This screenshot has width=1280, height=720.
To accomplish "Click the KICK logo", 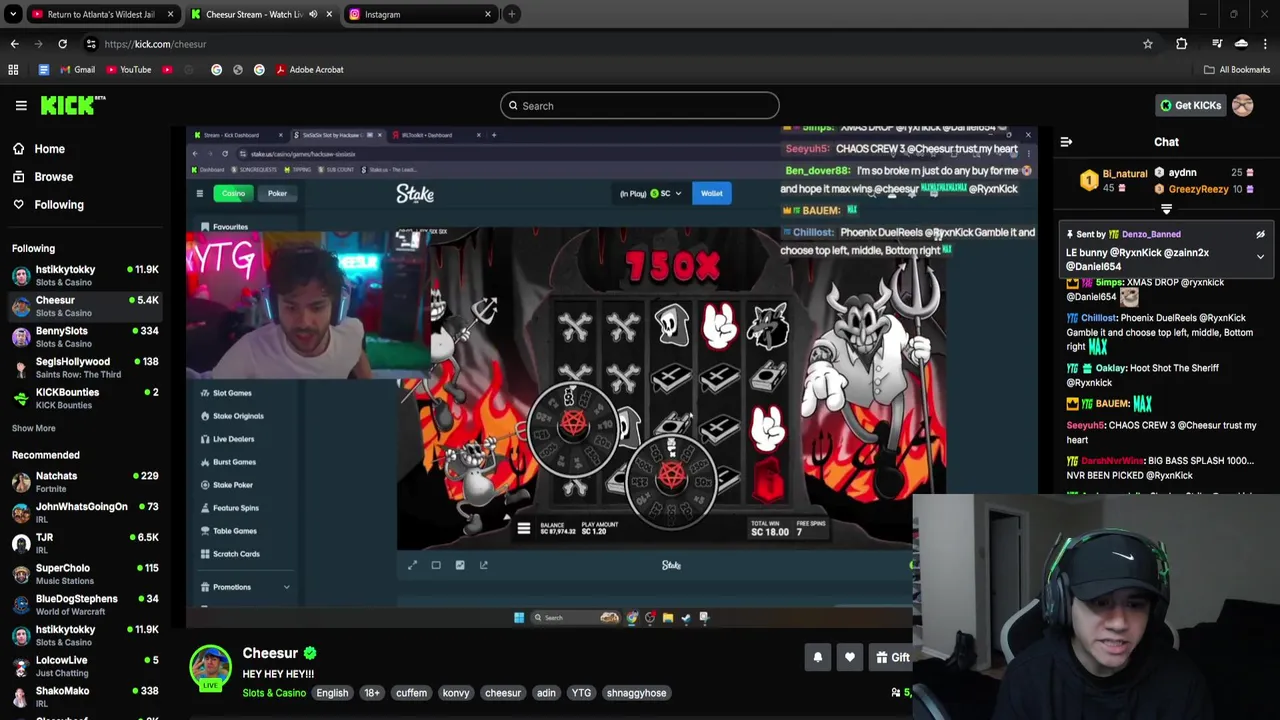I will click(x=73, y=105).
